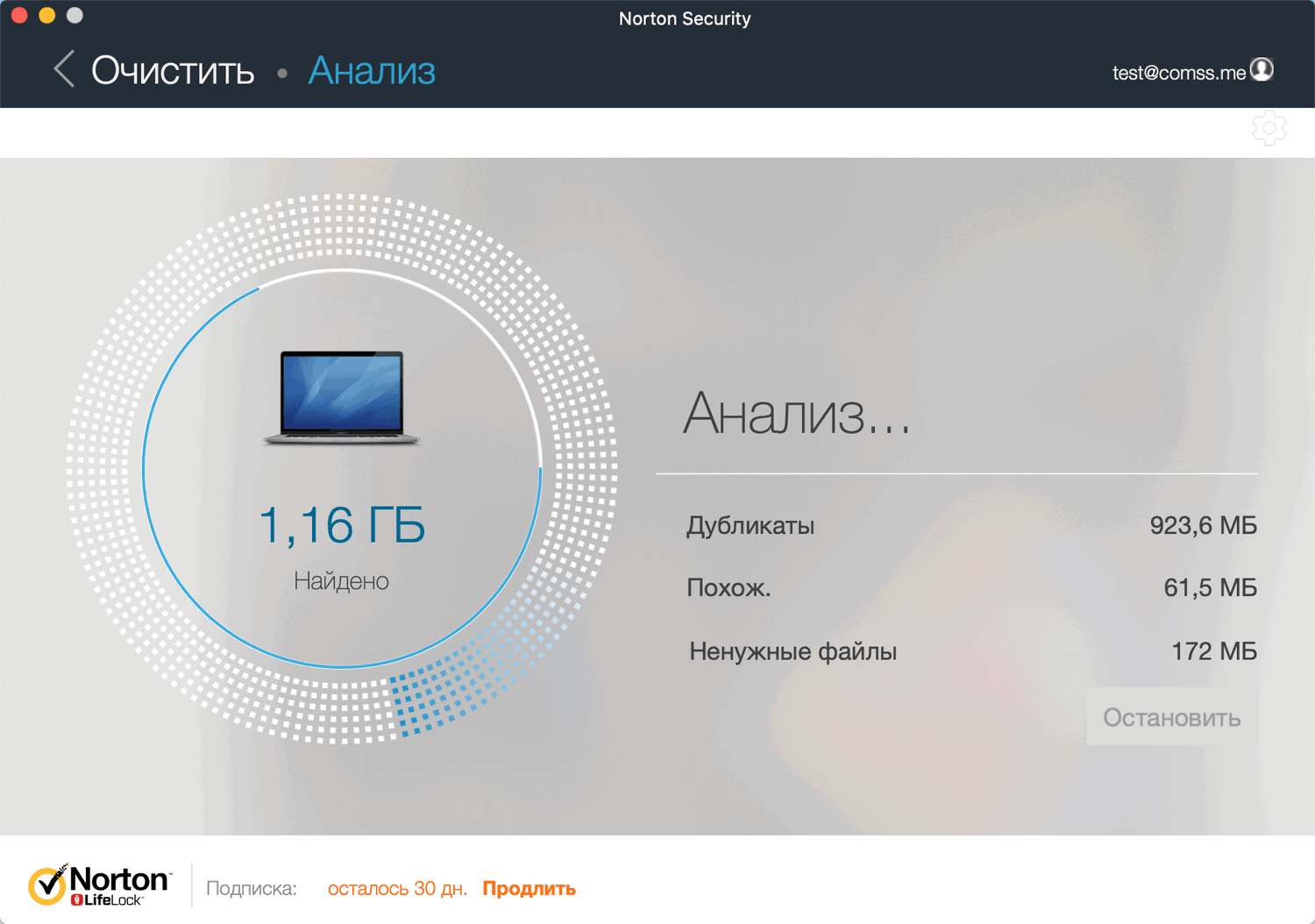Image resolution: width=1315 pixels, height=924 pixels.
Task: Click the Анализ... status heading
Action: [797, 413]
